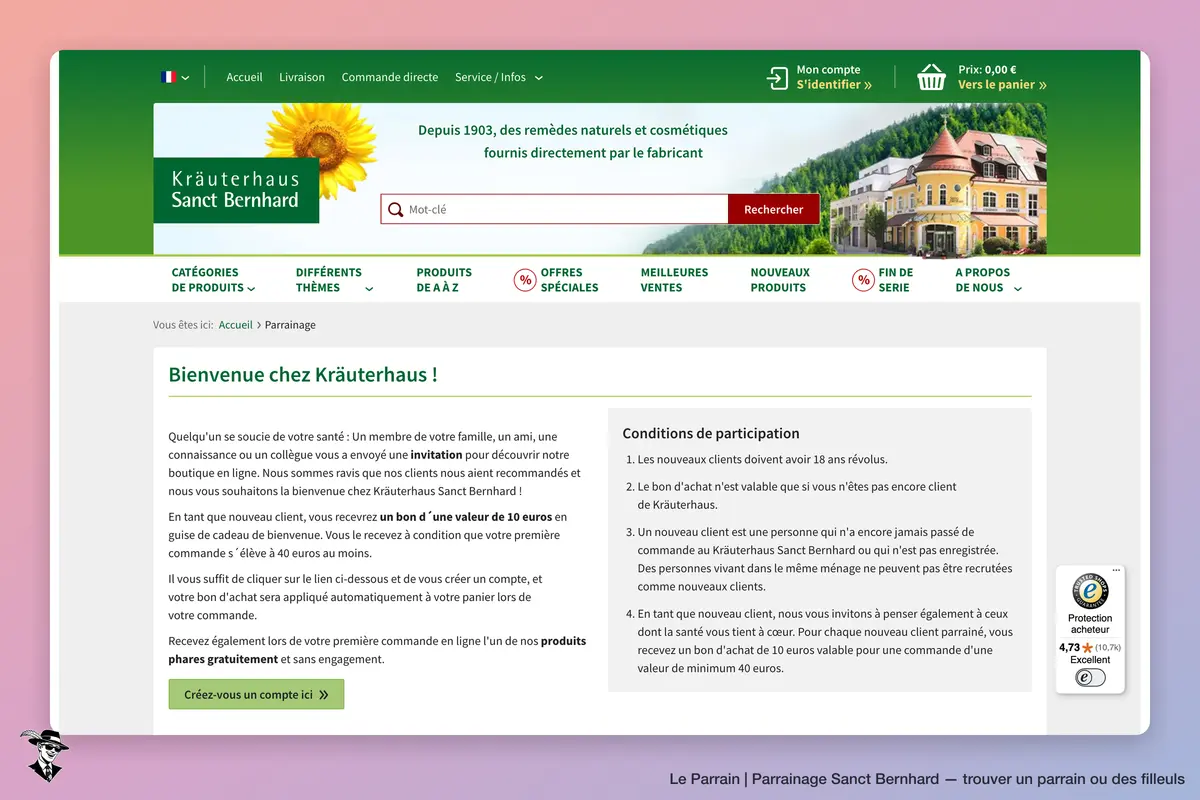Expand the Service / Infos dropdown
Image resolution: width=1200 pixels, height=800 pixels.
(x=498, y=77)
